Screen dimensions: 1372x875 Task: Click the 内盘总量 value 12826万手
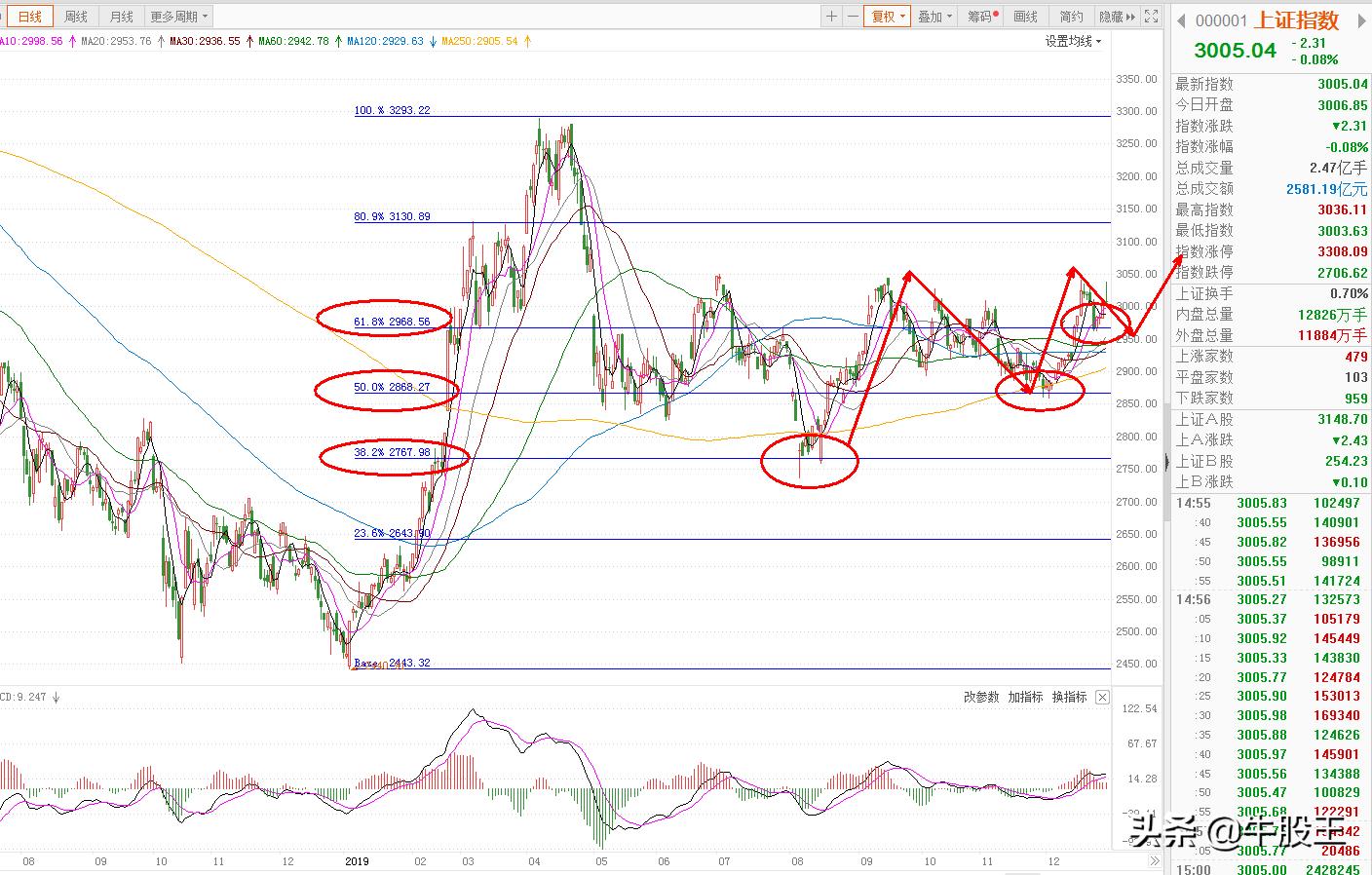[x=1333, y=315]
